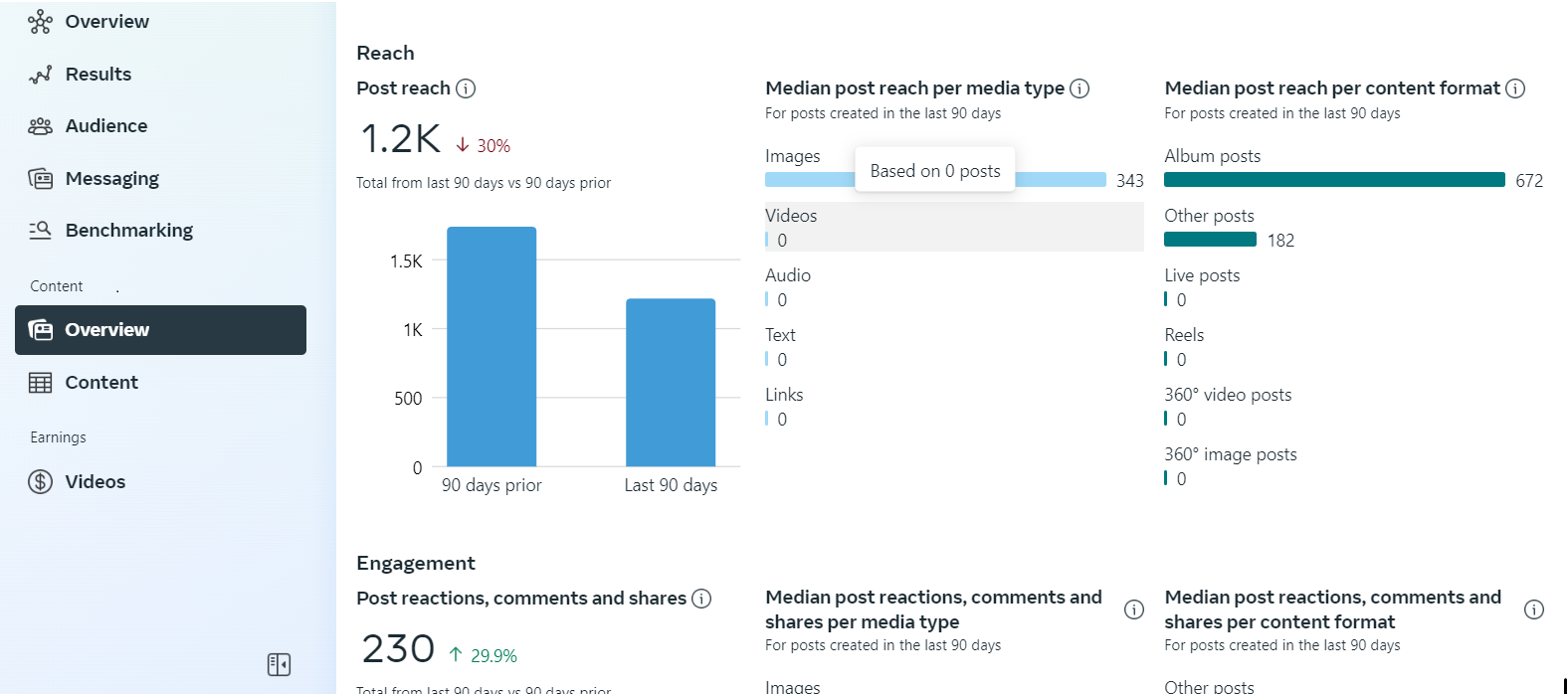
Task: Go to the Results section
Action: 98,75
